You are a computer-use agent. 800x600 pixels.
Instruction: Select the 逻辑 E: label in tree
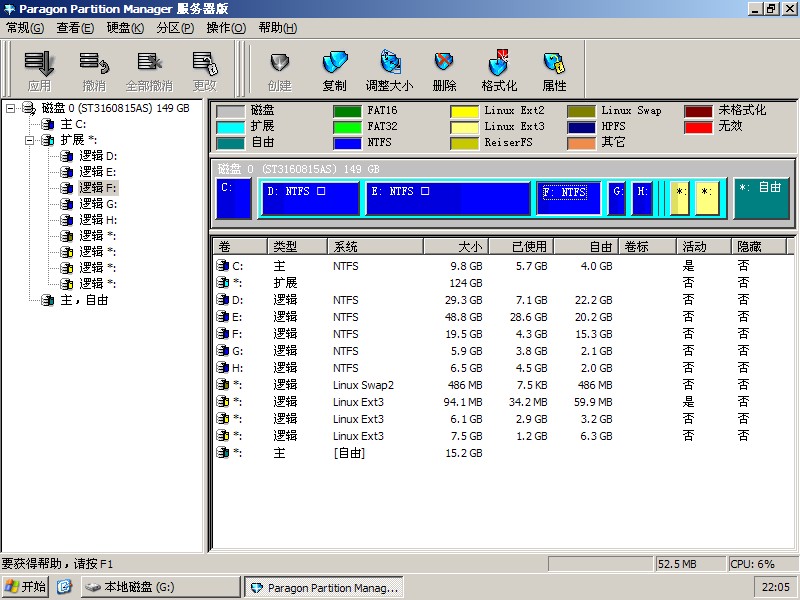pyautogui.click(x=97, y=172)
